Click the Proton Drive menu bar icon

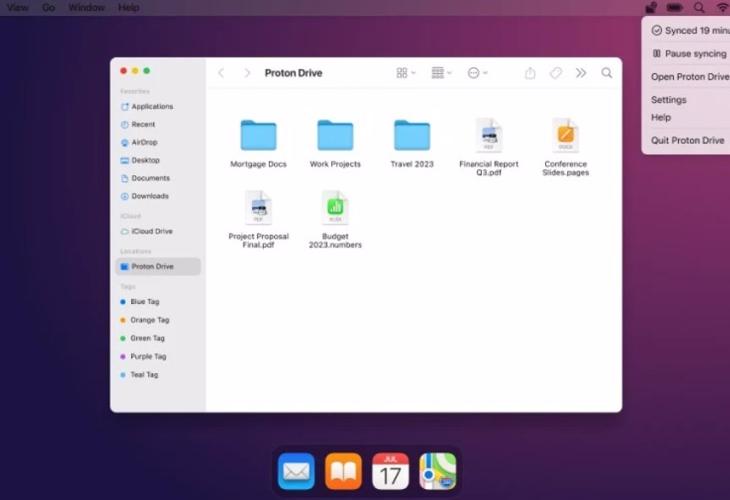pos(651,8)
